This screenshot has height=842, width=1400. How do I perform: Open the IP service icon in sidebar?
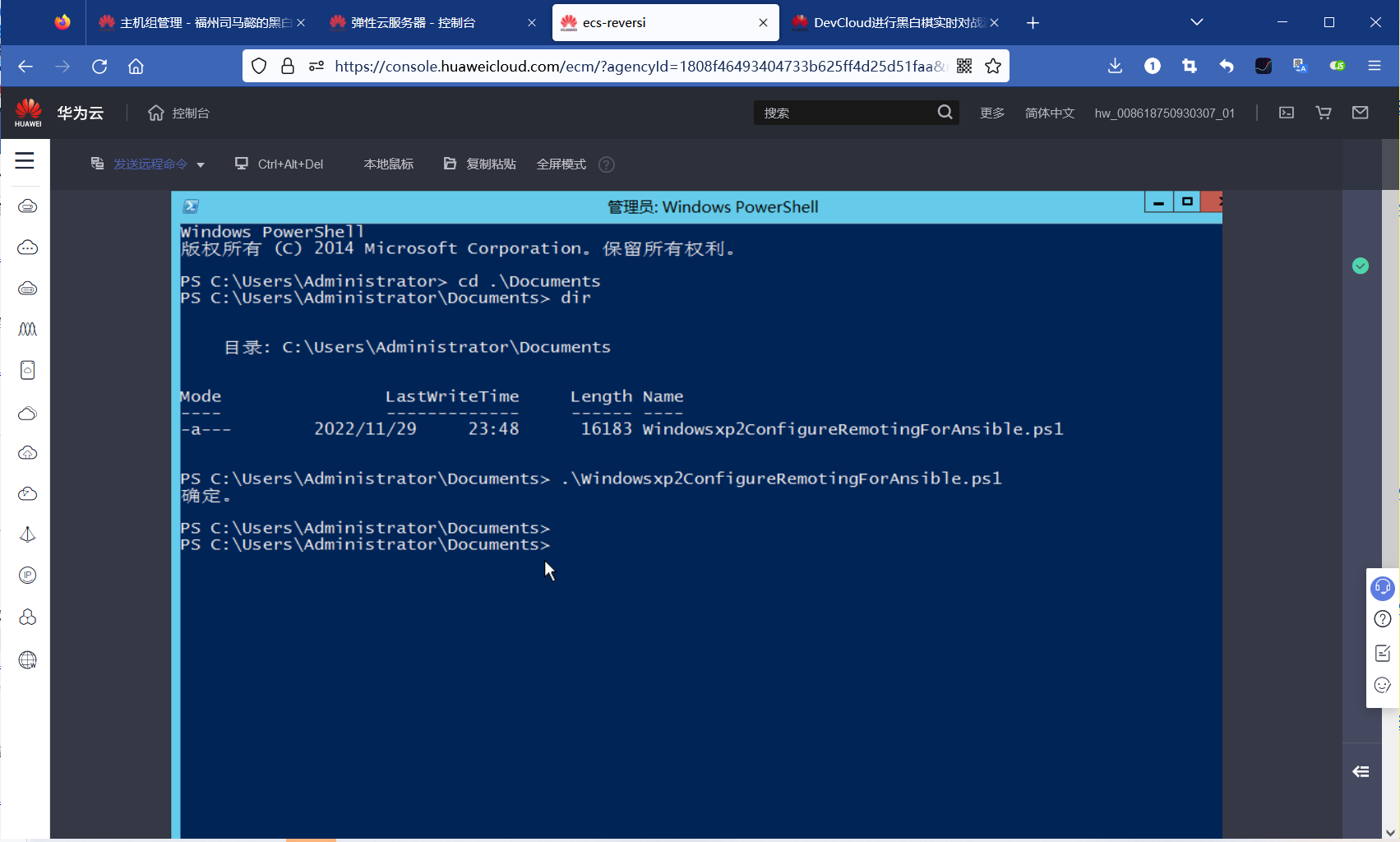click(28, 576)
